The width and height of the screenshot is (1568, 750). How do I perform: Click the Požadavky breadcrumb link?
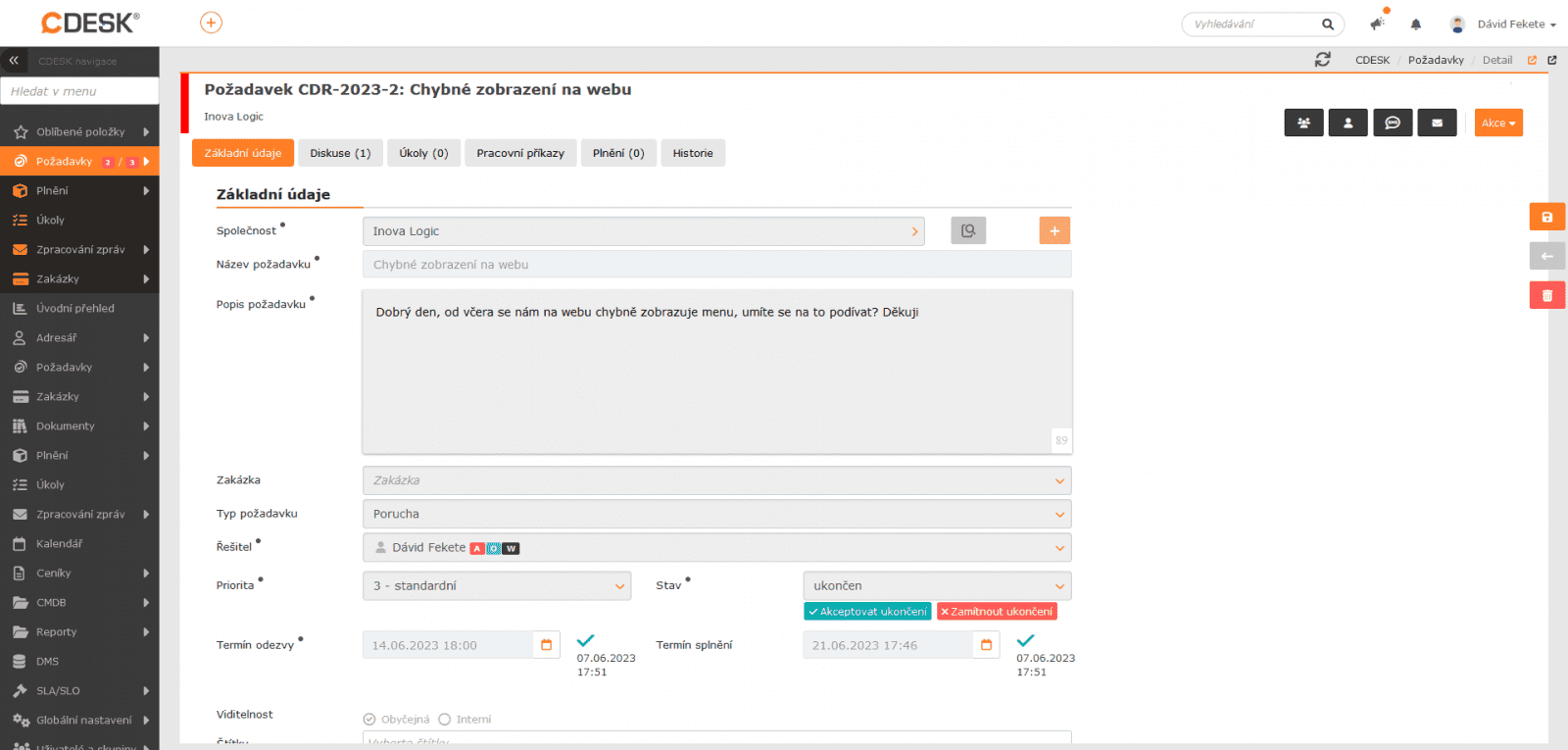pyautogui.click(x=1436, y=60)
